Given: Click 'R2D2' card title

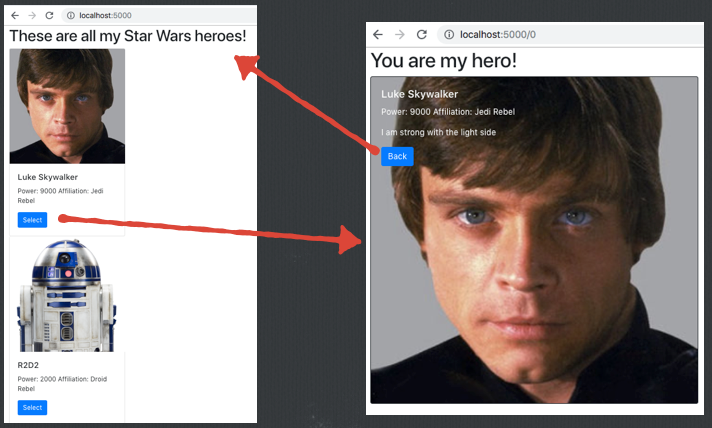Looking at the screenshot, I should coord(28,365).
